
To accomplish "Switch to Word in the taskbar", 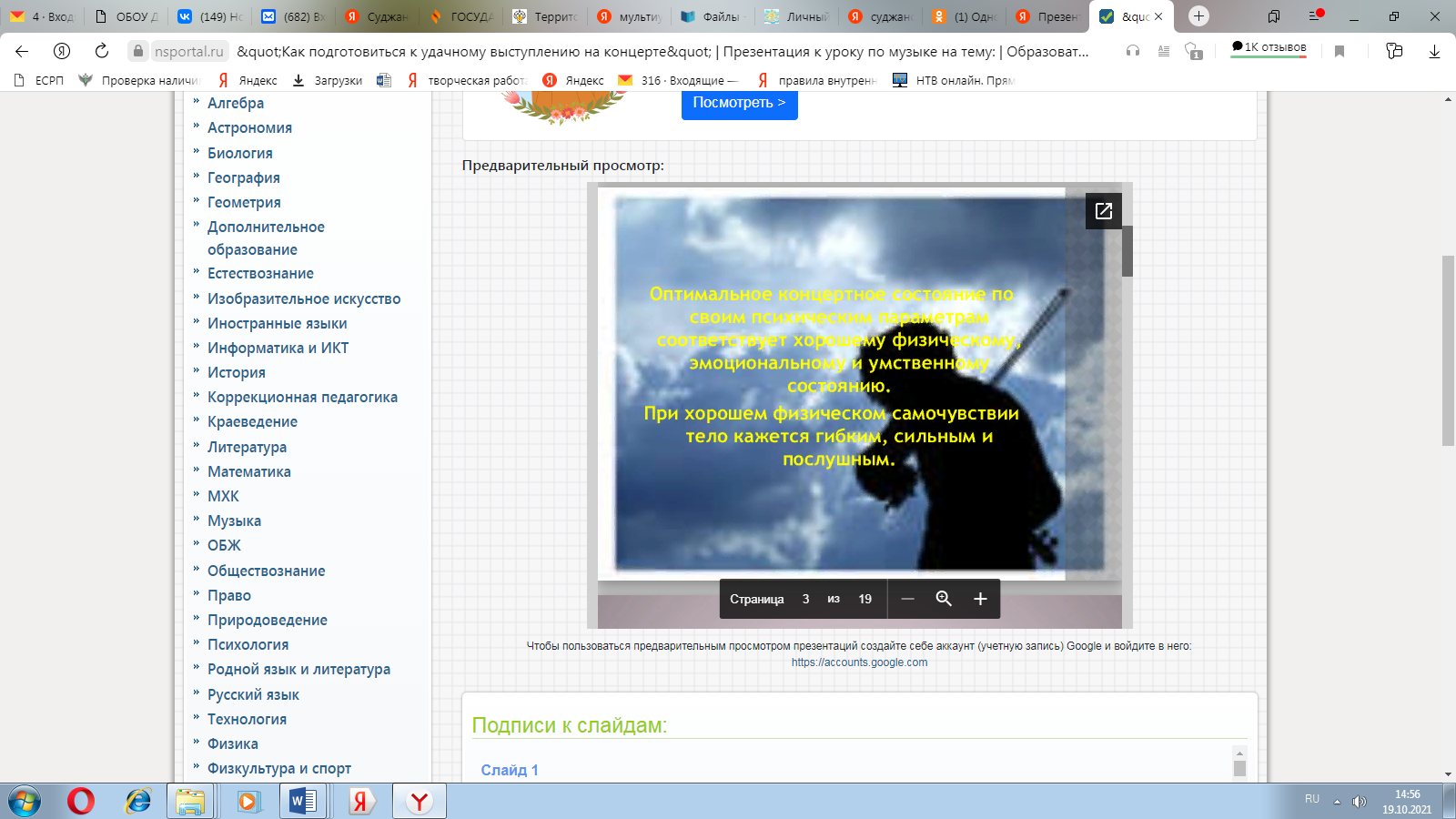I will 302,801.
